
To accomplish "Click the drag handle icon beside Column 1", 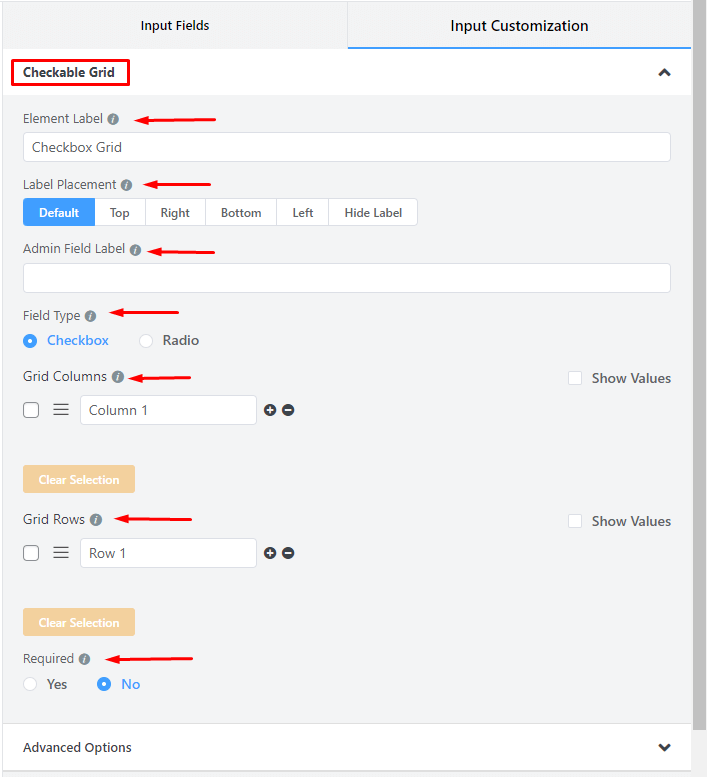I will pyautogui.click(x=61, y=410).
